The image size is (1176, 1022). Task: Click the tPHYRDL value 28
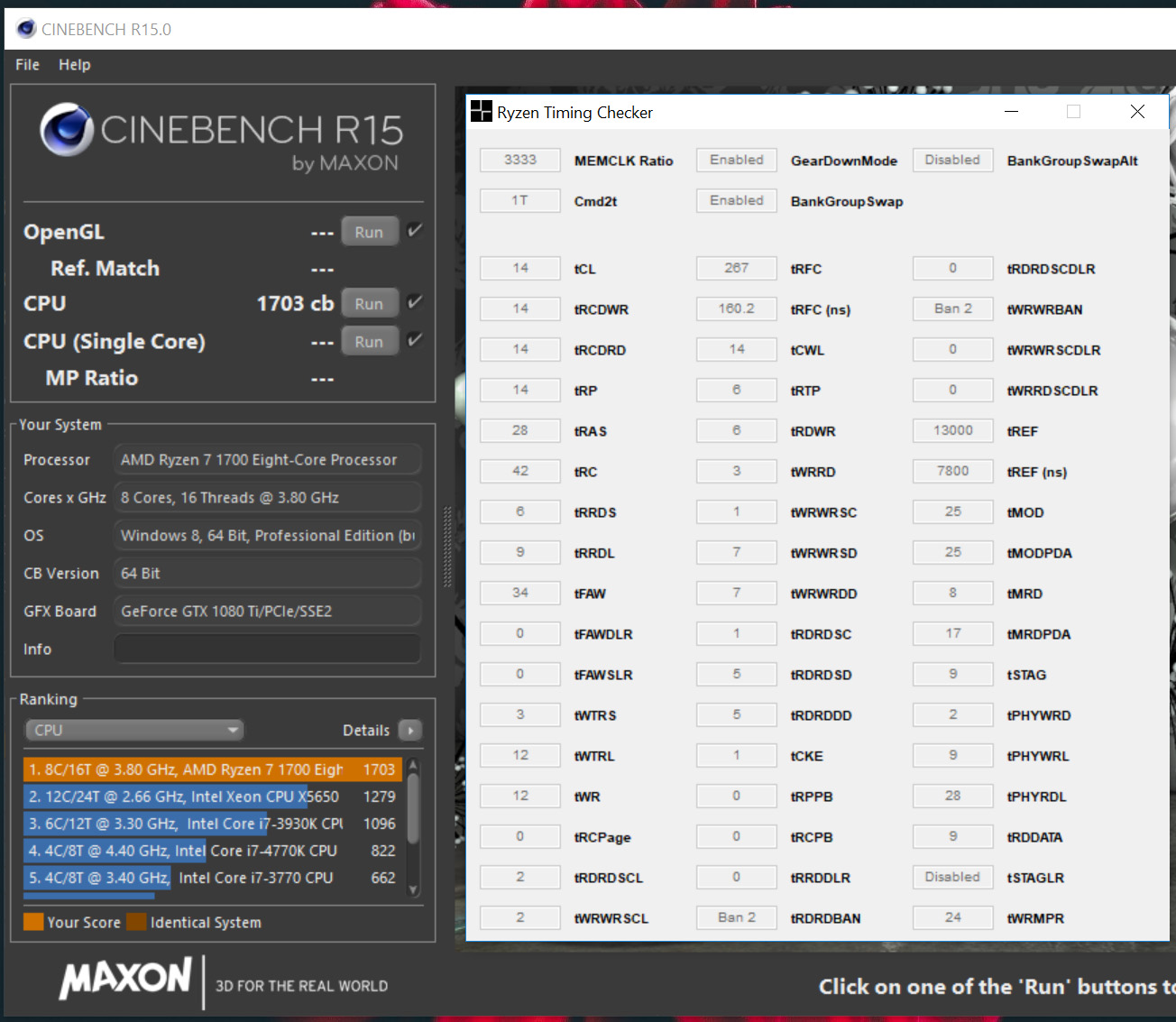coord(953,796)
